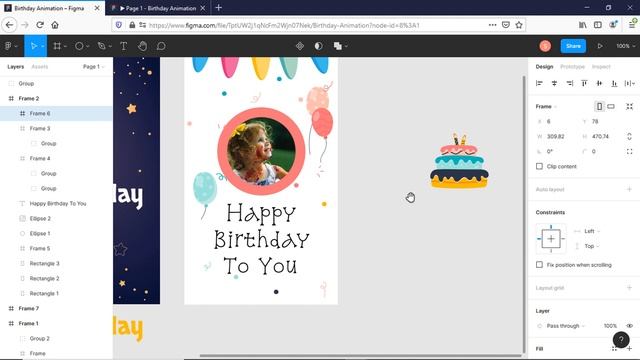Add a Layout grid with plus
This screenshot has width=640, height=360.
tap(629, 288)
